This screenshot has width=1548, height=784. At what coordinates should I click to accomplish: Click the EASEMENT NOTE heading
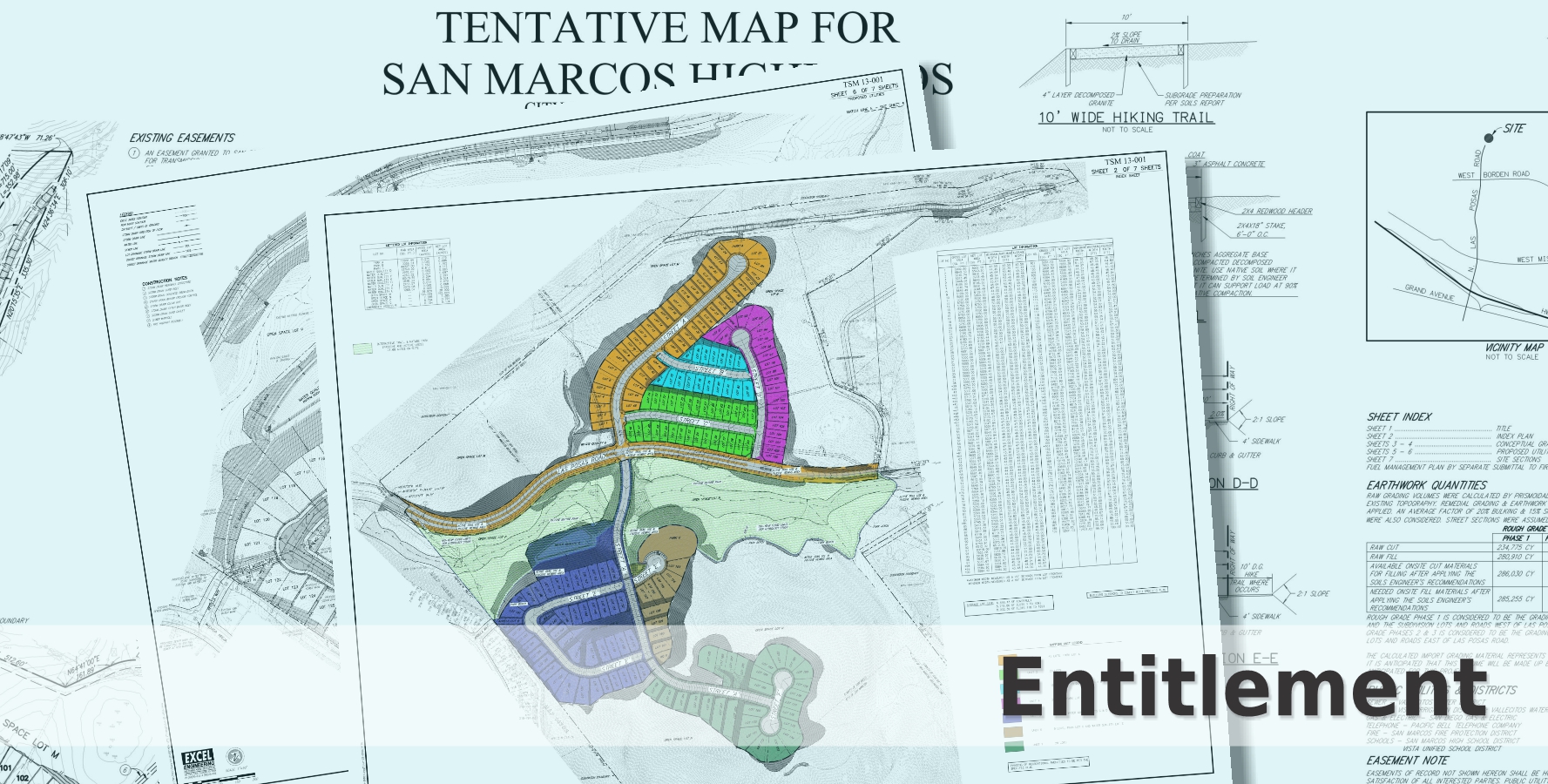pyautogui.click(x=1408, y=760)
